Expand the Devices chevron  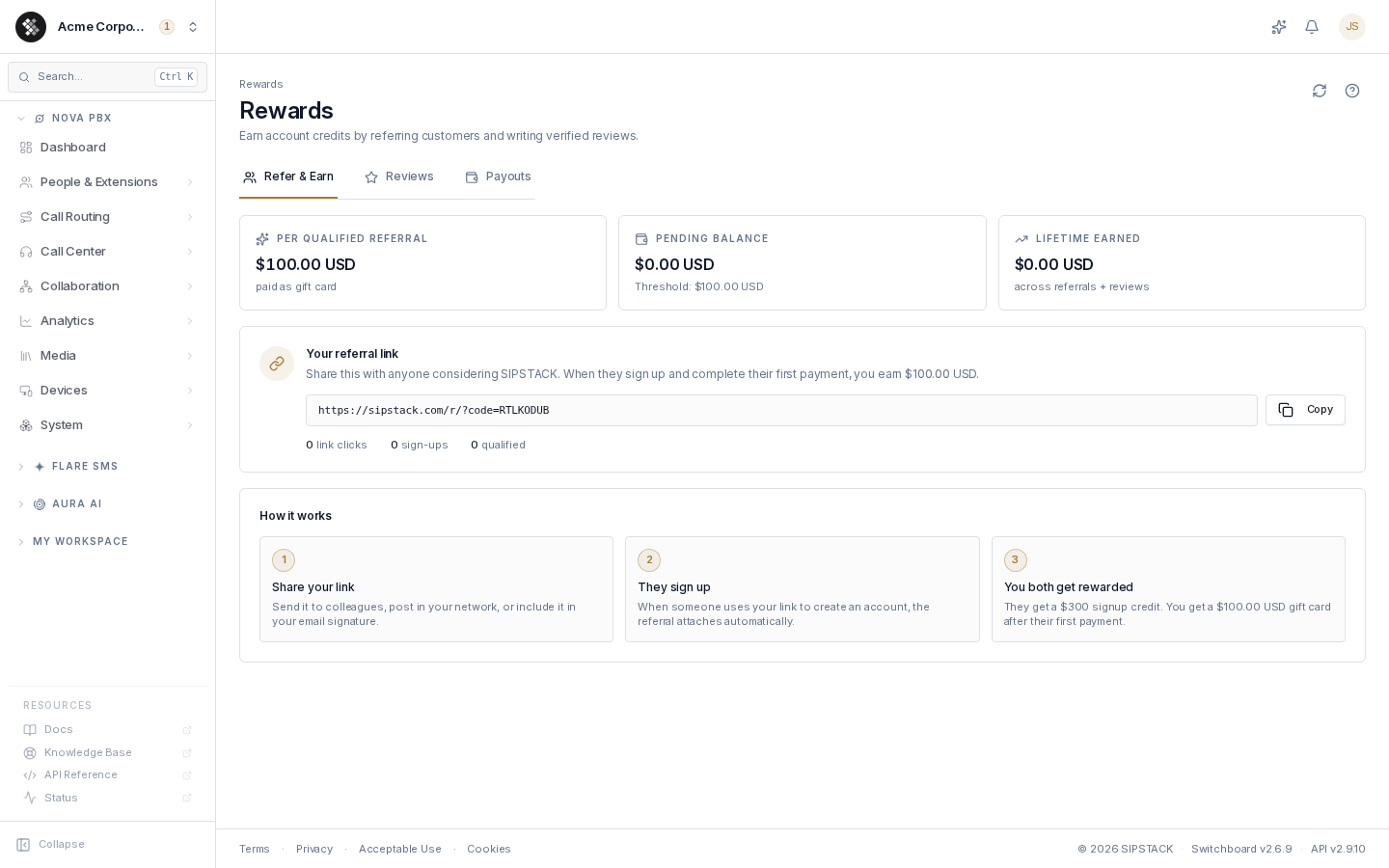(190, 391)
